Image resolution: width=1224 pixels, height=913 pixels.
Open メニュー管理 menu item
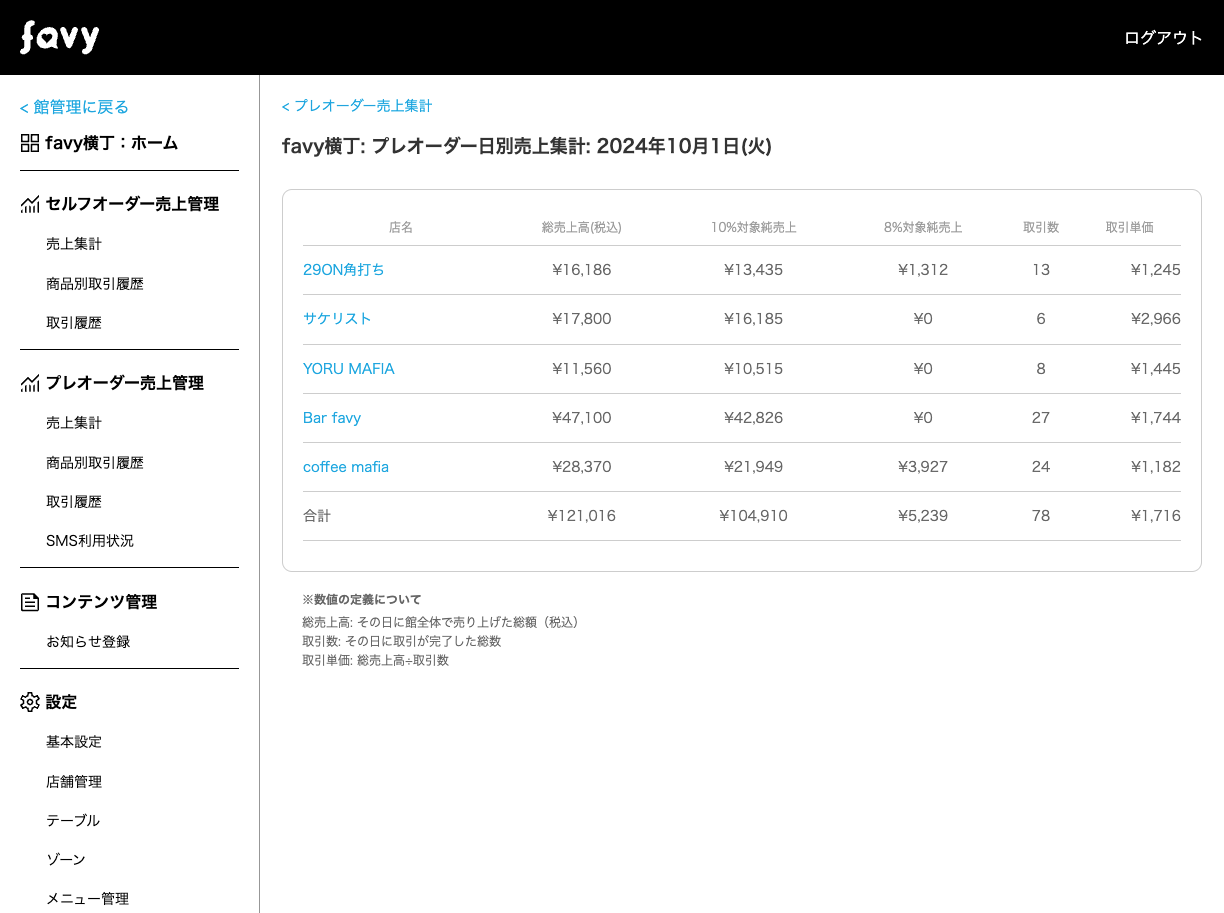[x=88, y=899]
